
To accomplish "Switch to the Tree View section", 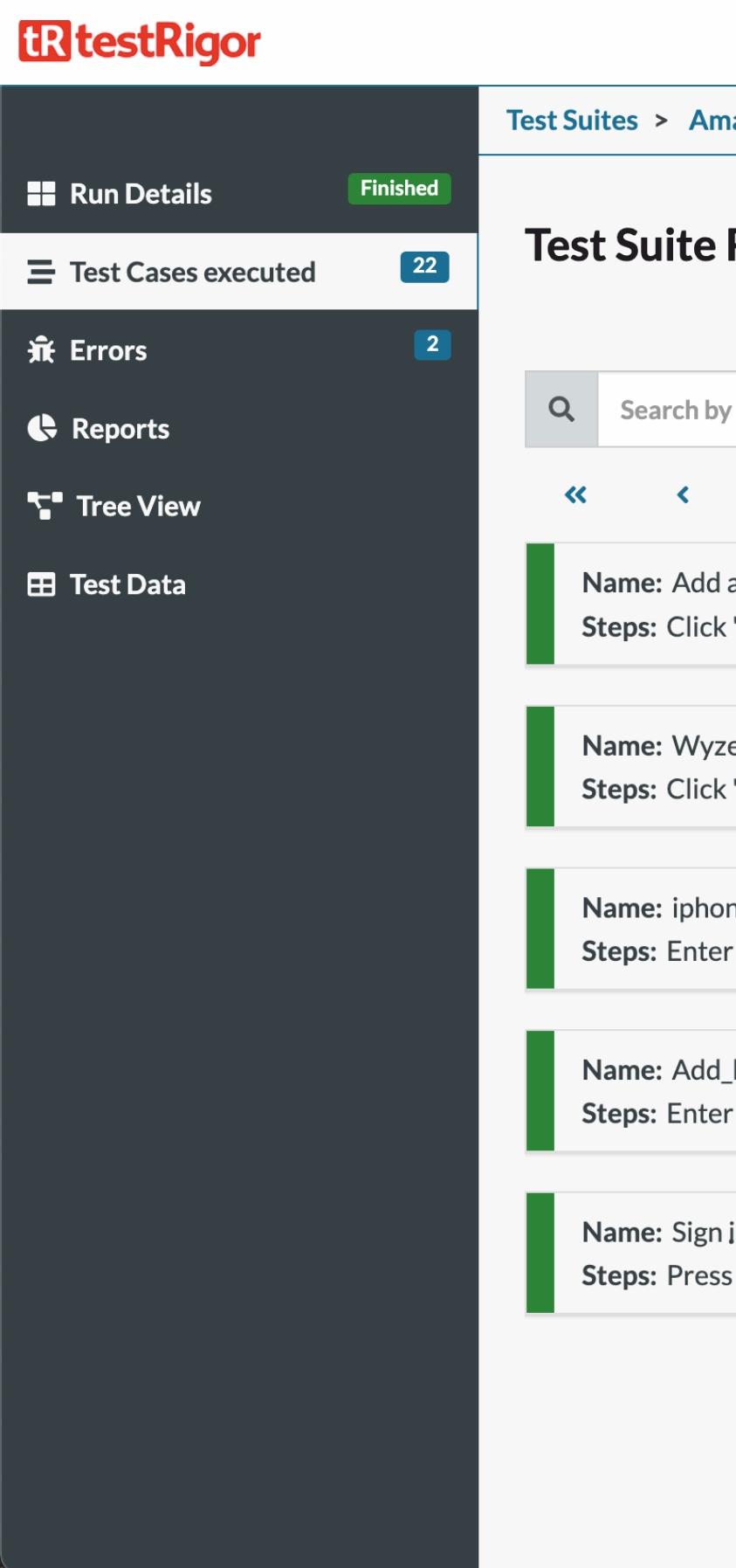I will 138,506.
